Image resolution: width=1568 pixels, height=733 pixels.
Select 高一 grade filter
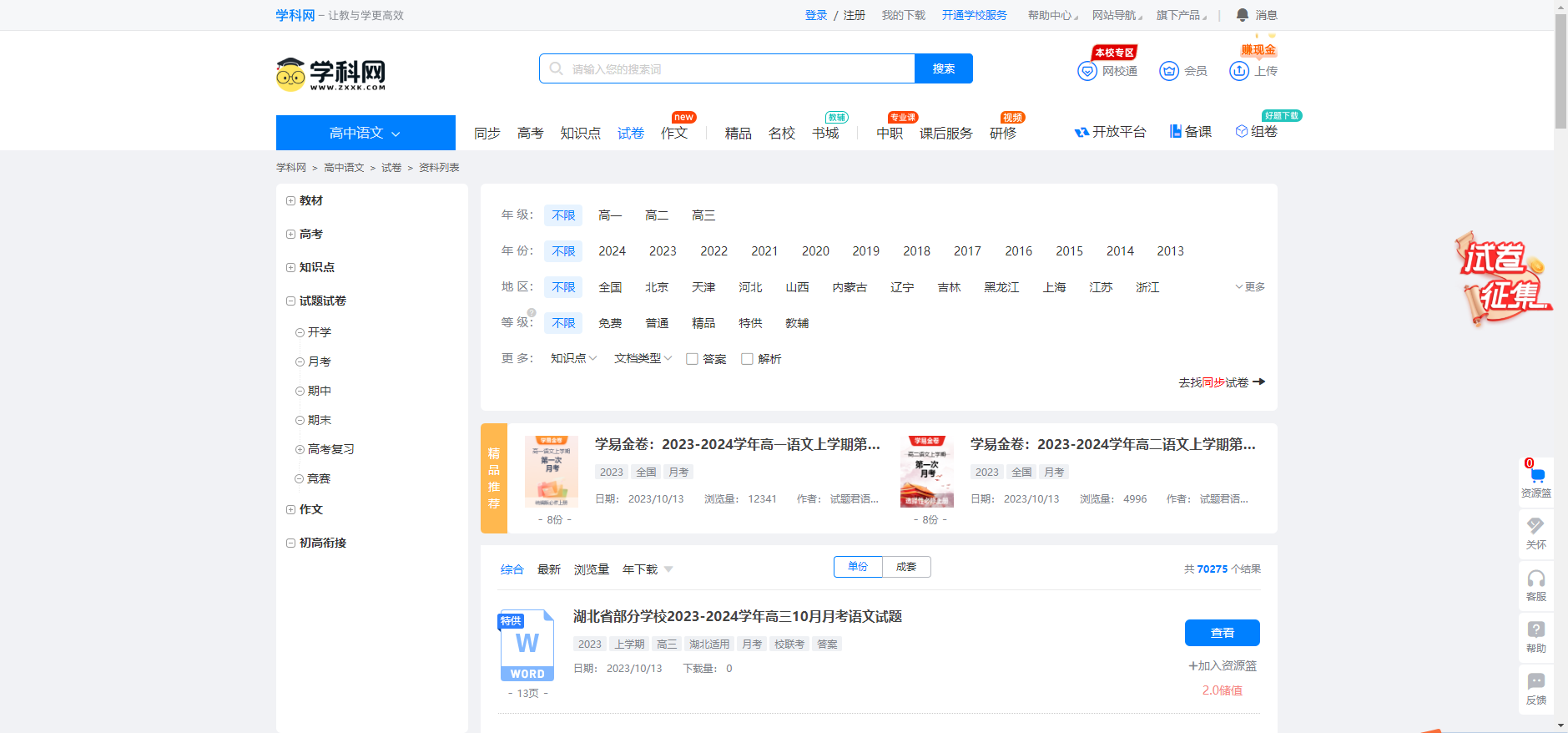610,215
